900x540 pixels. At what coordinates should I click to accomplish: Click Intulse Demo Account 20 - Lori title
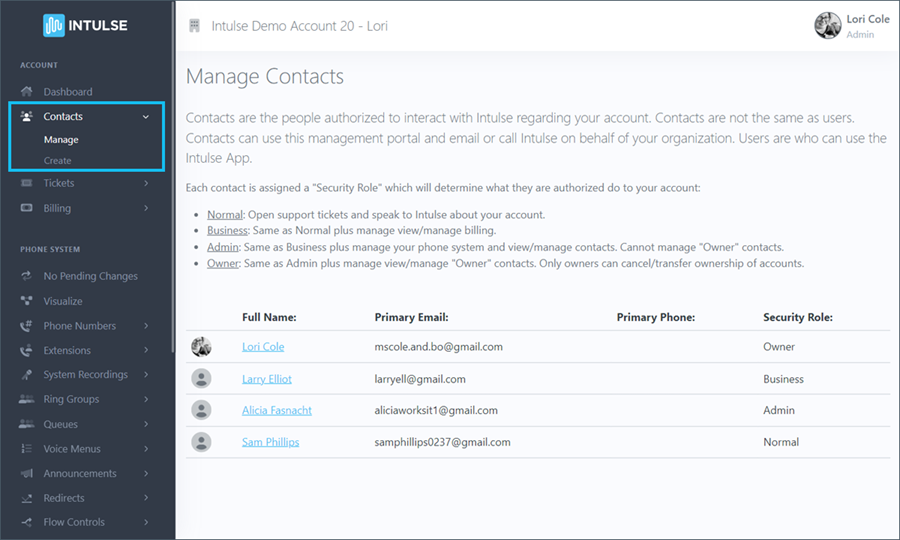299,26
